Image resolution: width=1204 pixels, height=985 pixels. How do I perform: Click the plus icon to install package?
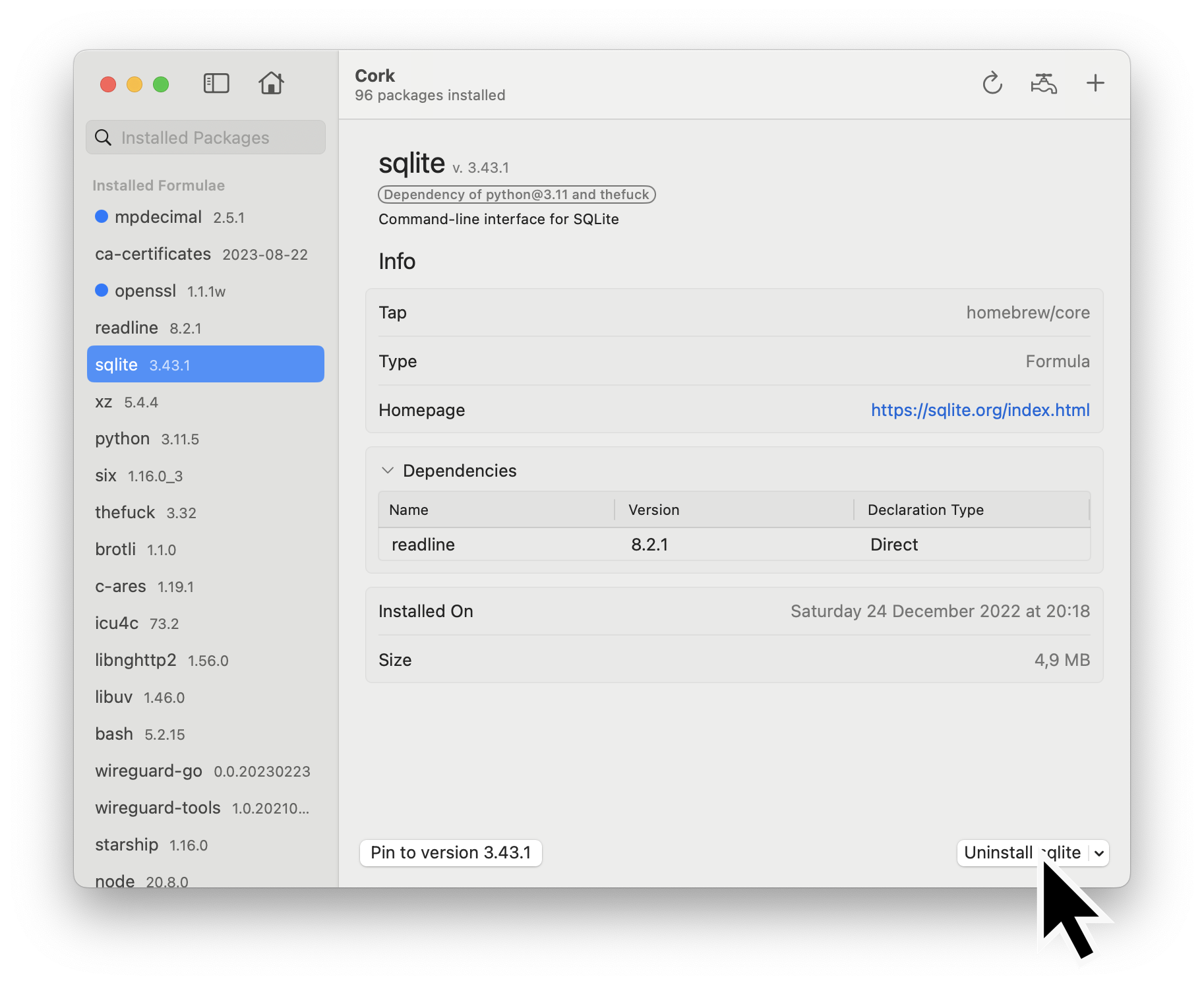[1095, 84]
